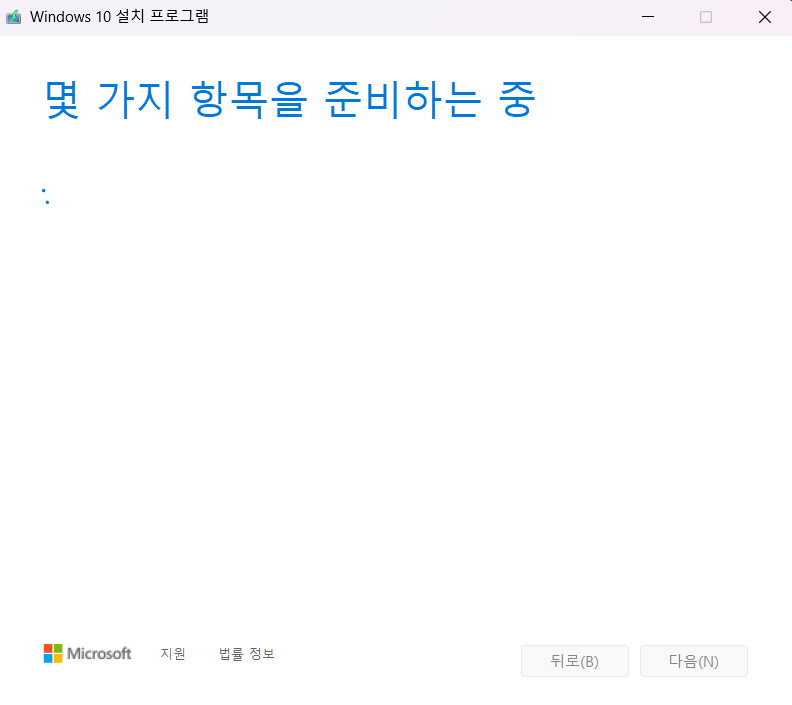The width and height of the screenshot is (792, 705).
Task: Click the heading 몇 가지 항목을 준비하는 중
Action: (x=290, y=99)
